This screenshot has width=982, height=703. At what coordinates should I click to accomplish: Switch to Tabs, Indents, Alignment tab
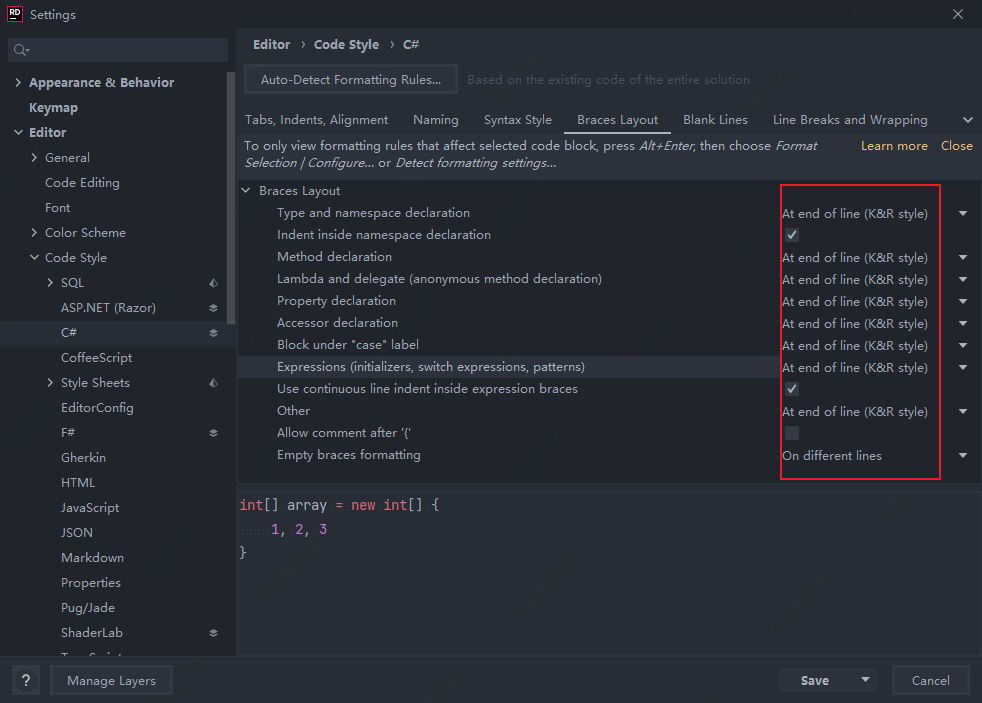pyautogui.click(x=316, y=120)
